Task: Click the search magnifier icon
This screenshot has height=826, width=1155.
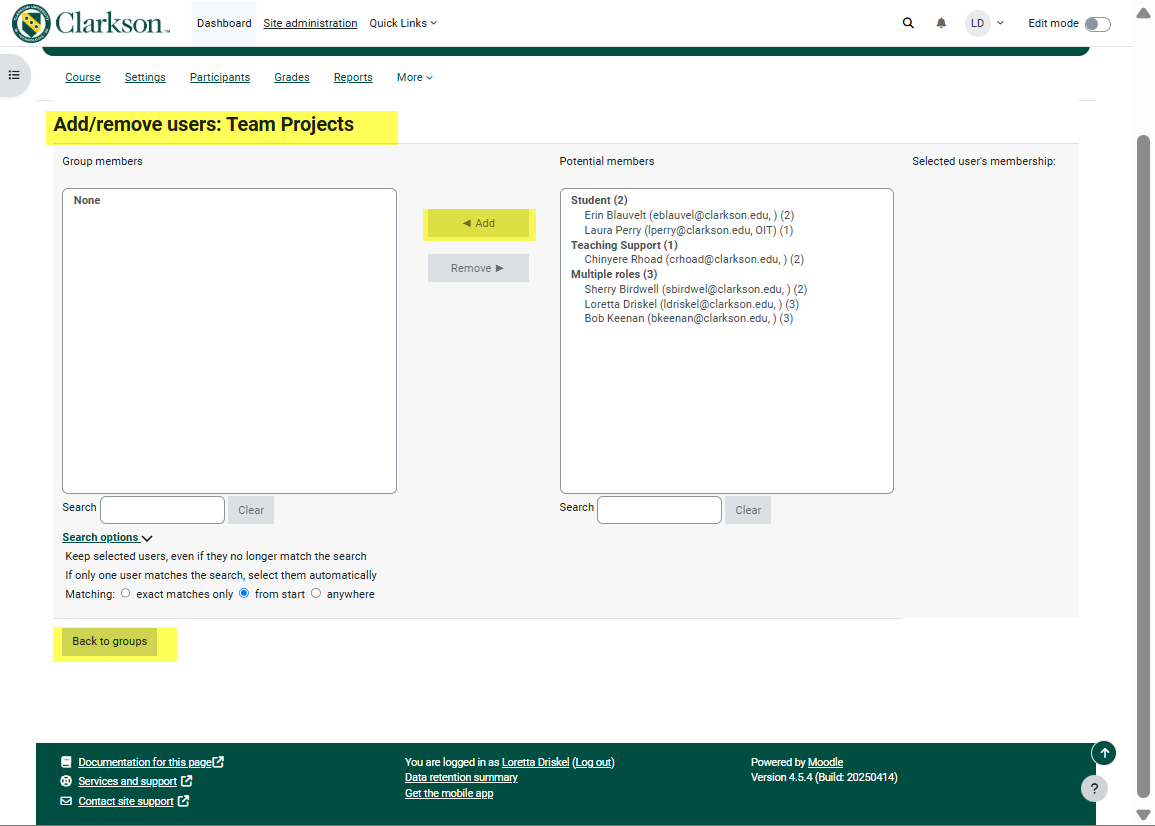Action: point(908,23)
